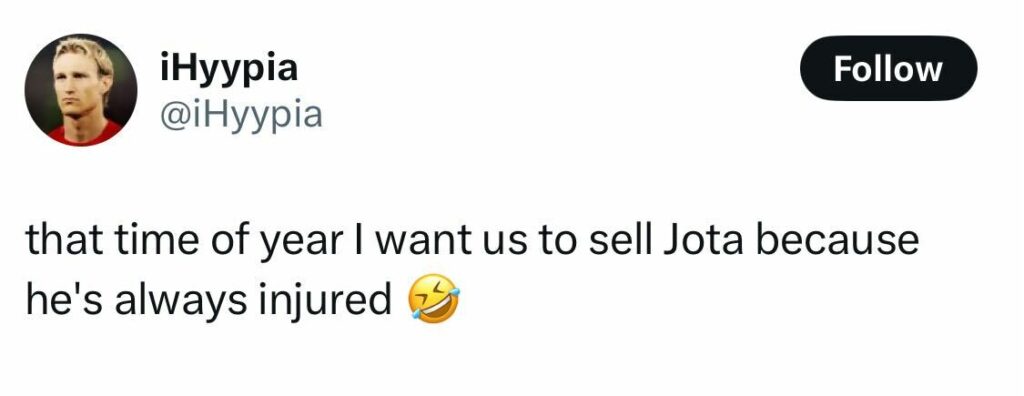Click the word Follow inside the pill button
This screenshot has height=396, width=1024.
coord(888,69)
